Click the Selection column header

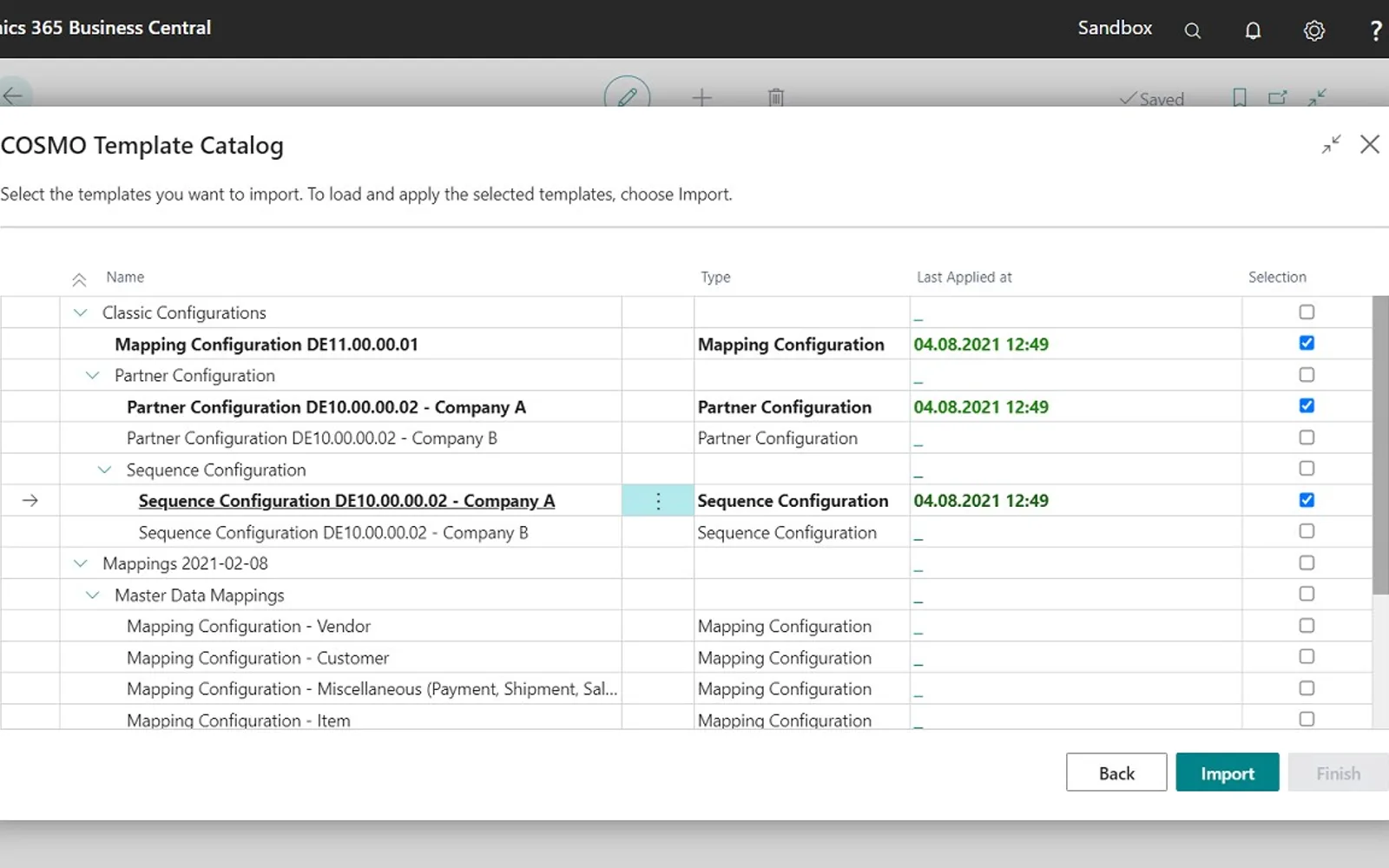(x=1277, y=277)
